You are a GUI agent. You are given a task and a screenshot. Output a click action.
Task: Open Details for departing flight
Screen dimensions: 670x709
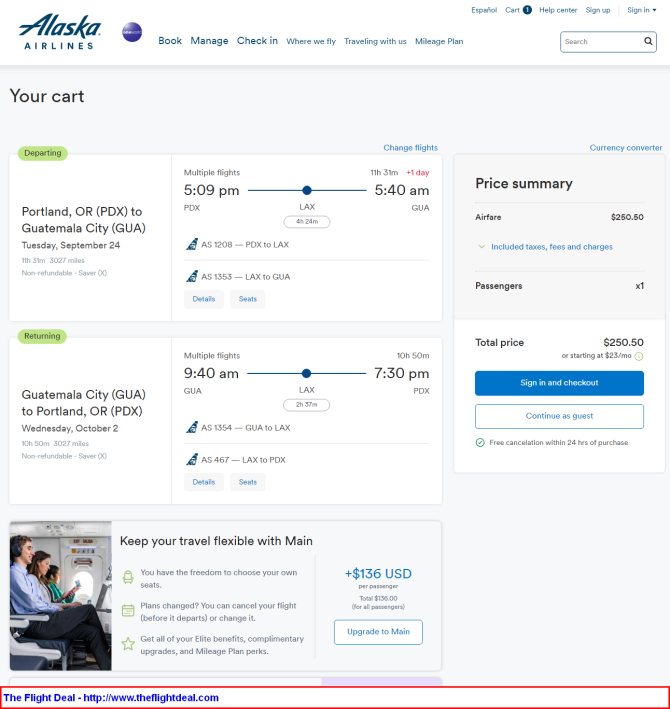click(x=204, y=299)
